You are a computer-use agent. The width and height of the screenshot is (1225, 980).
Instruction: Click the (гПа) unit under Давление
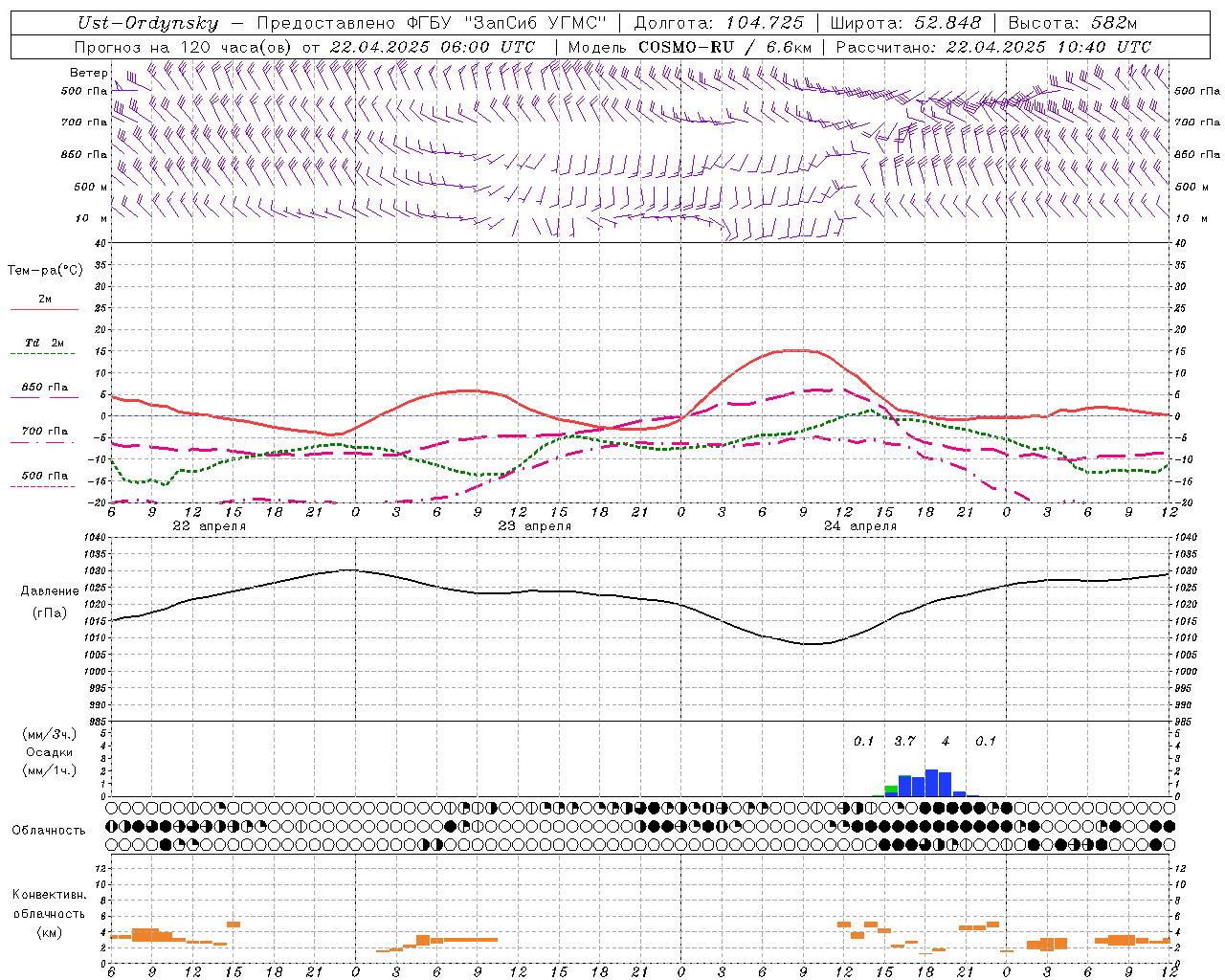50,613
